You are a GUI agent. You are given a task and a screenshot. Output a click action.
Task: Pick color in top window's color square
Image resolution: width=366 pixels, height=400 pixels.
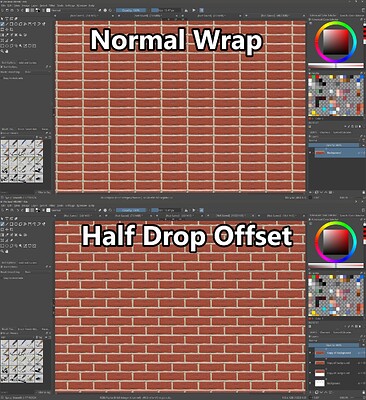point(336,42)
